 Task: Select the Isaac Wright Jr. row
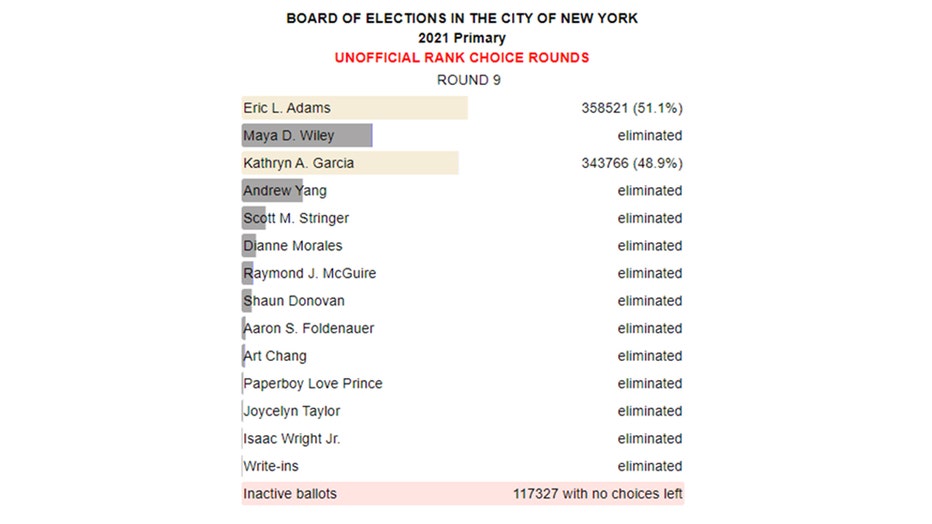[291, 438]
